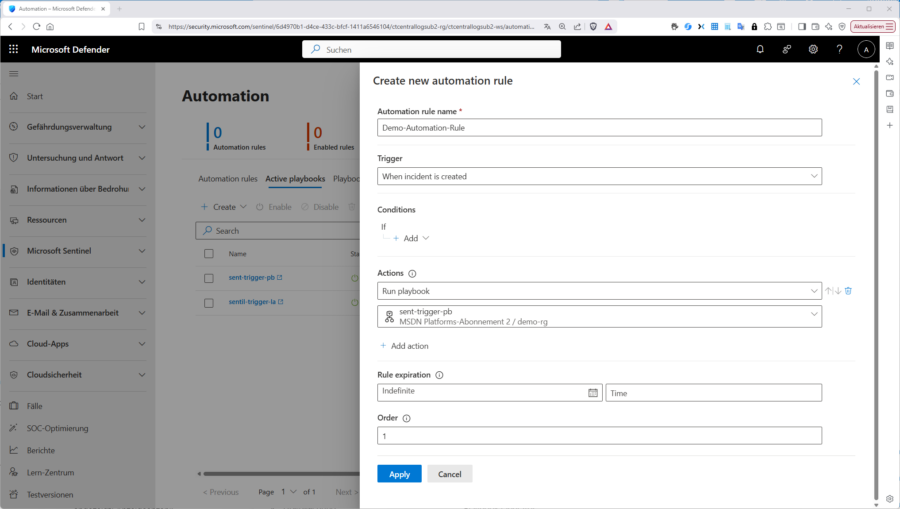The height and width of the screenshot is (509, 900).
Task: Click the Apply button
Action: [399, 474]
